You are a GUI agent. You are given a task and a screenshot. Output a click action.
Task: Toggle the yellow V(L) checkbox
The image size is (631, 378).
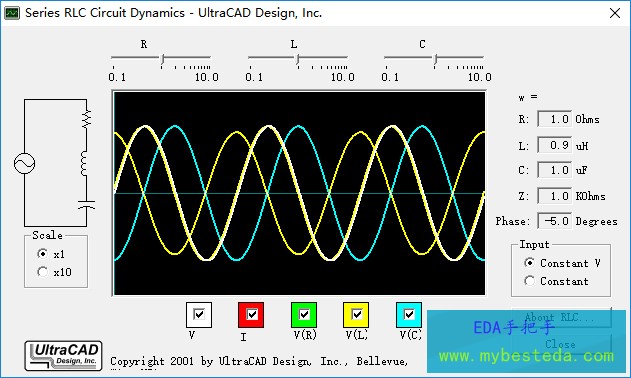pos(356,314)
